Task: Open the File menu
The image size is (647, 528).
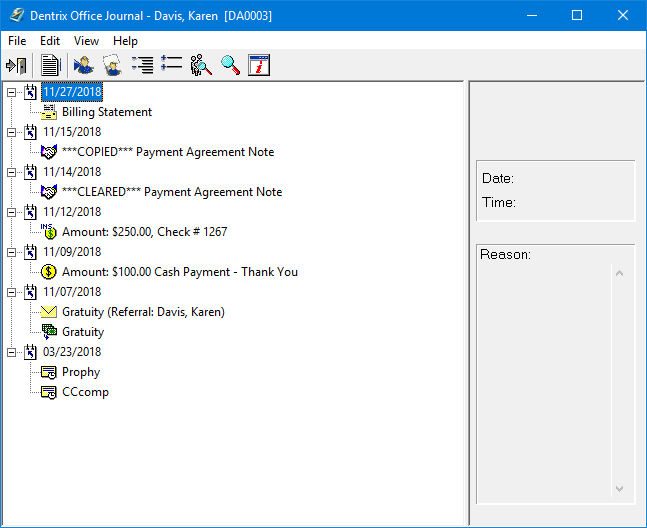Action: point(17,41)
